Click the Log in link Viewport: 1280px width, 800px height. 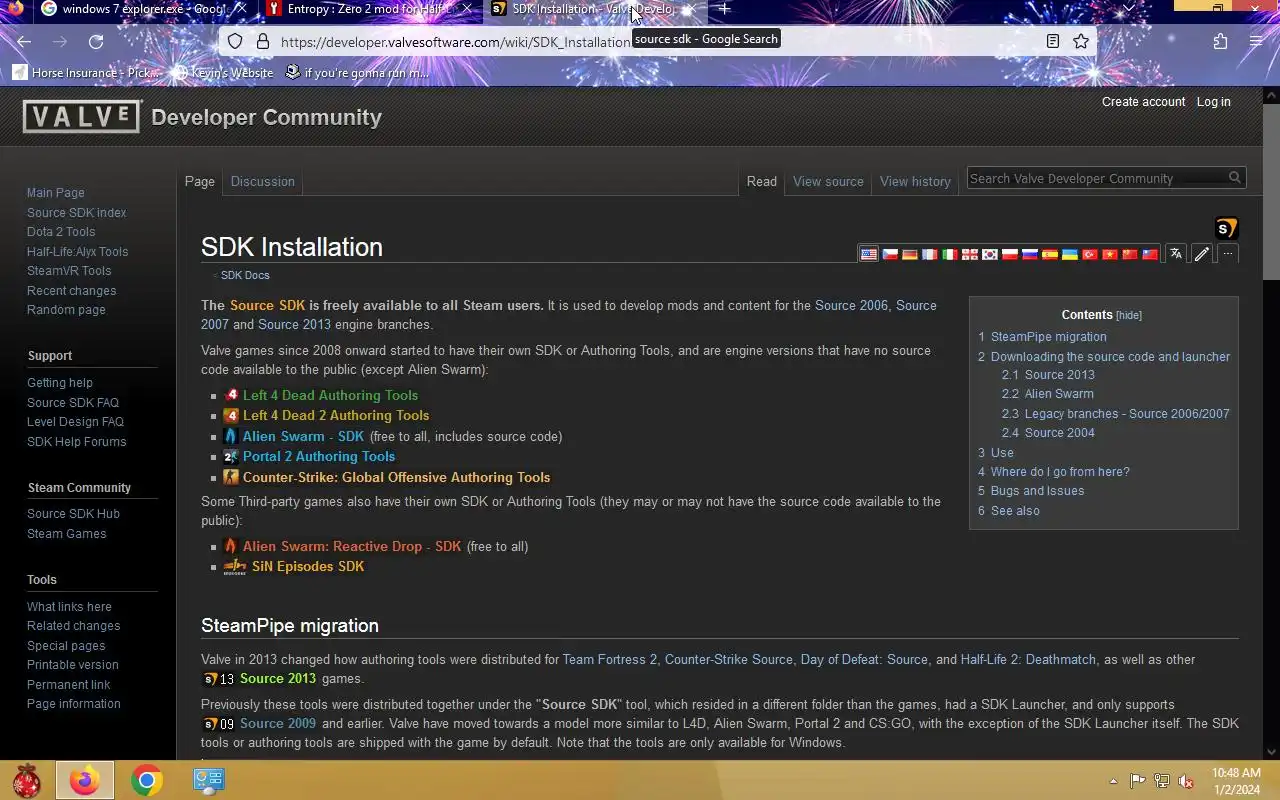[x=1214, y=102]
